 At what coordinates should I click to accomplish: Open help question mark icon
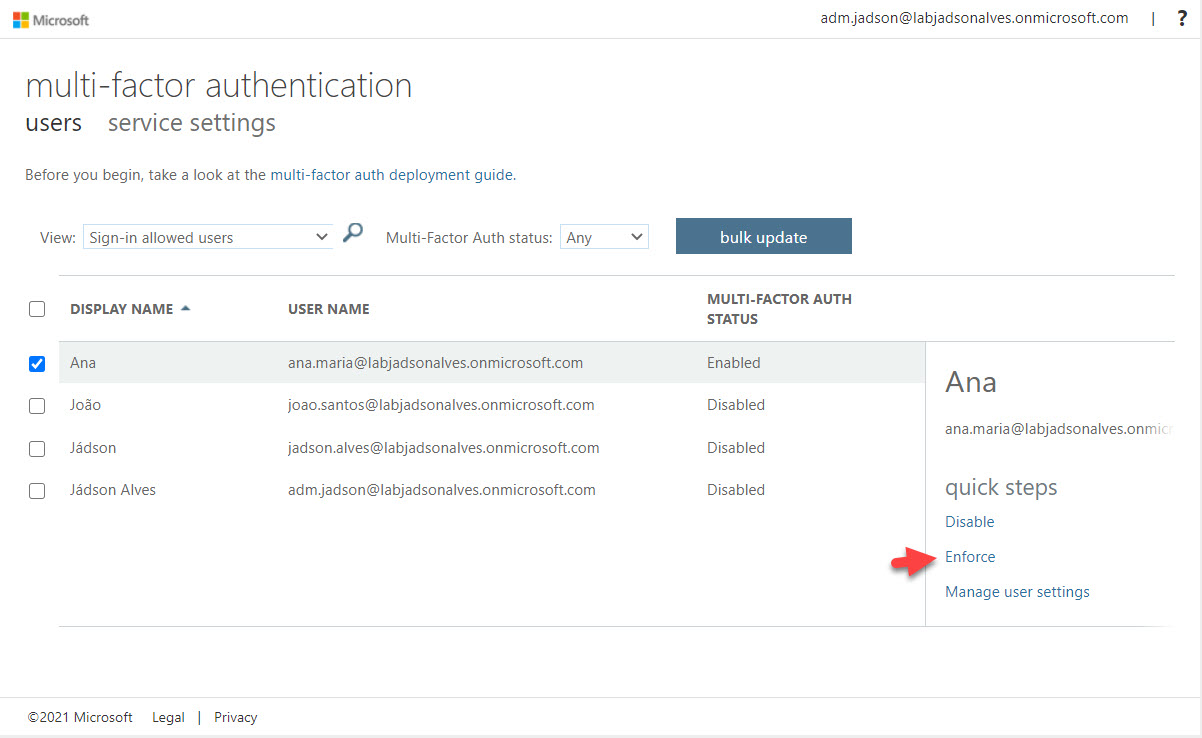(x=1181, y=18)
